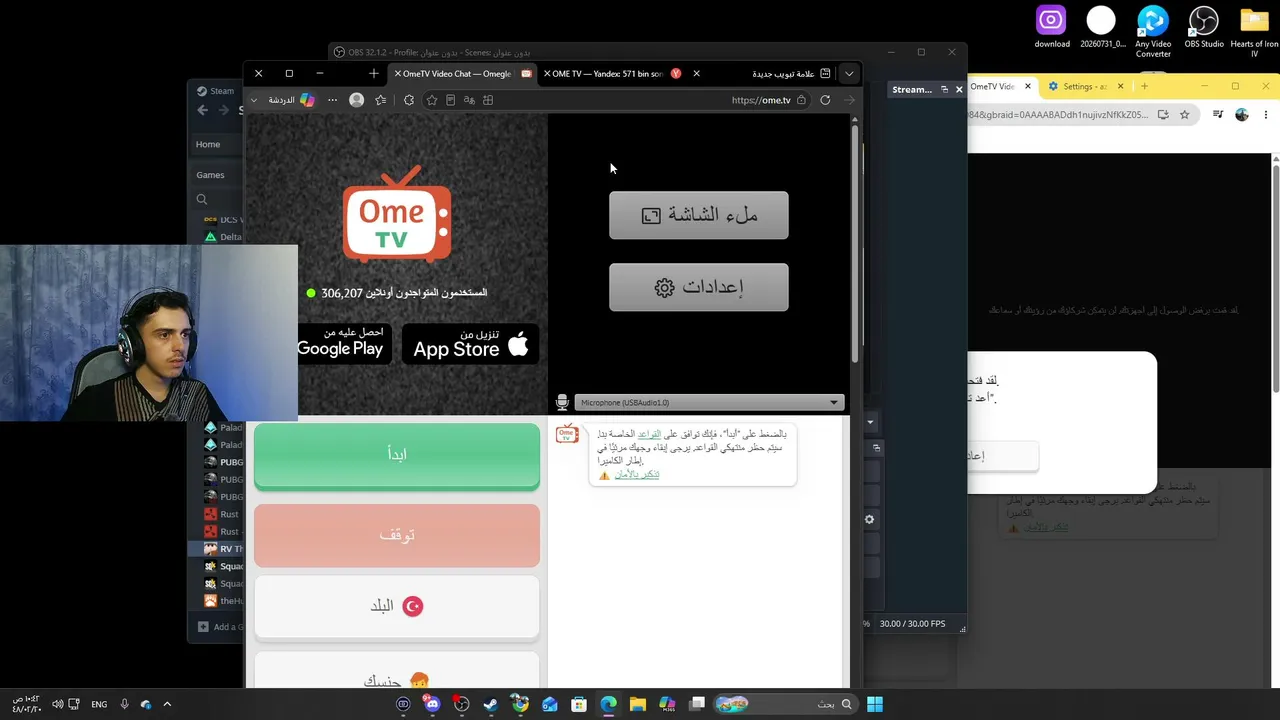The height and width of the screenshot is (720, 1280).
Task: Bookmark the page in Chrome
Action: click(1185, 115)
